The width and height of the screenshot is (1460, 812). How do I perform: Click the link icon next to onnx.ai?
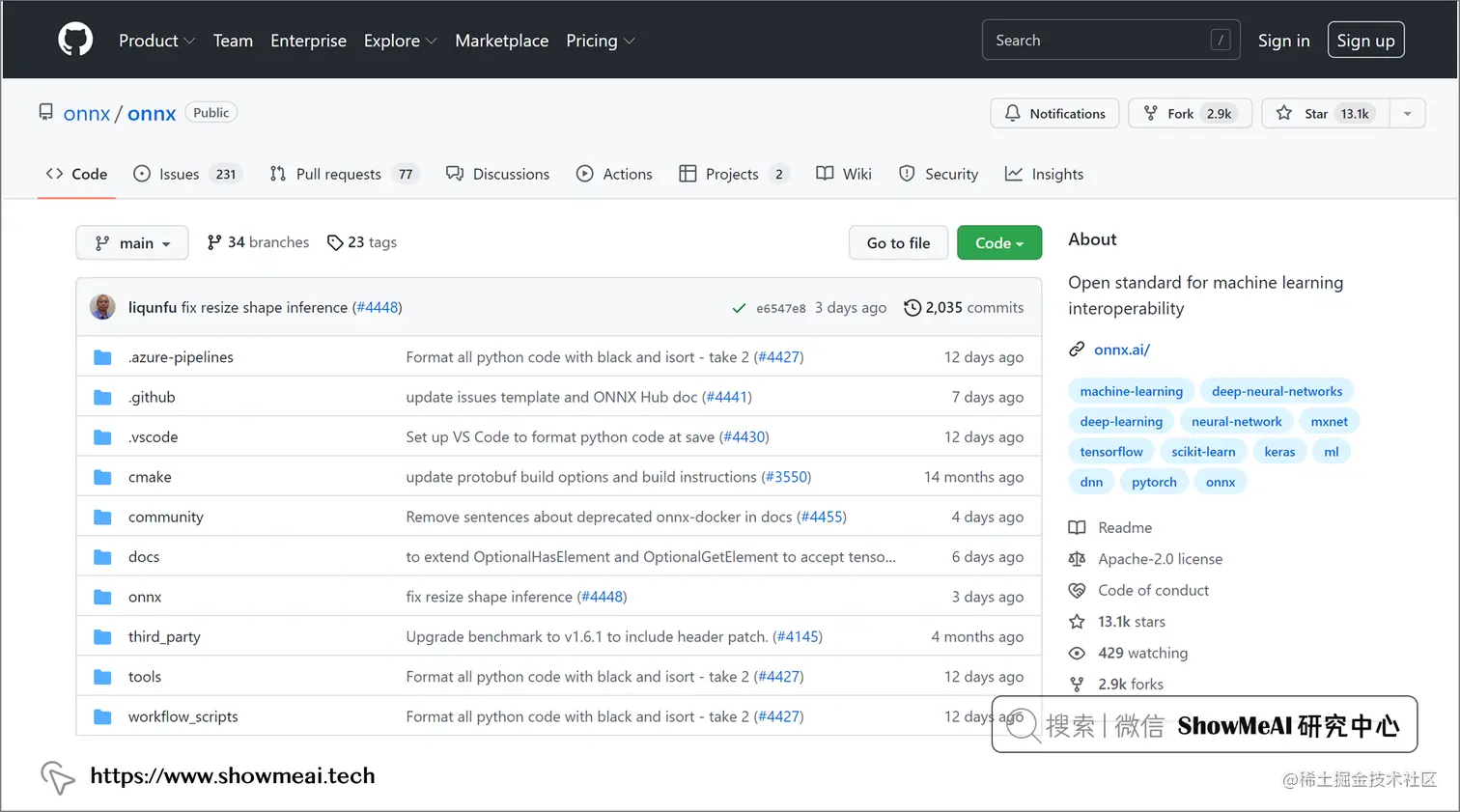1077,350
